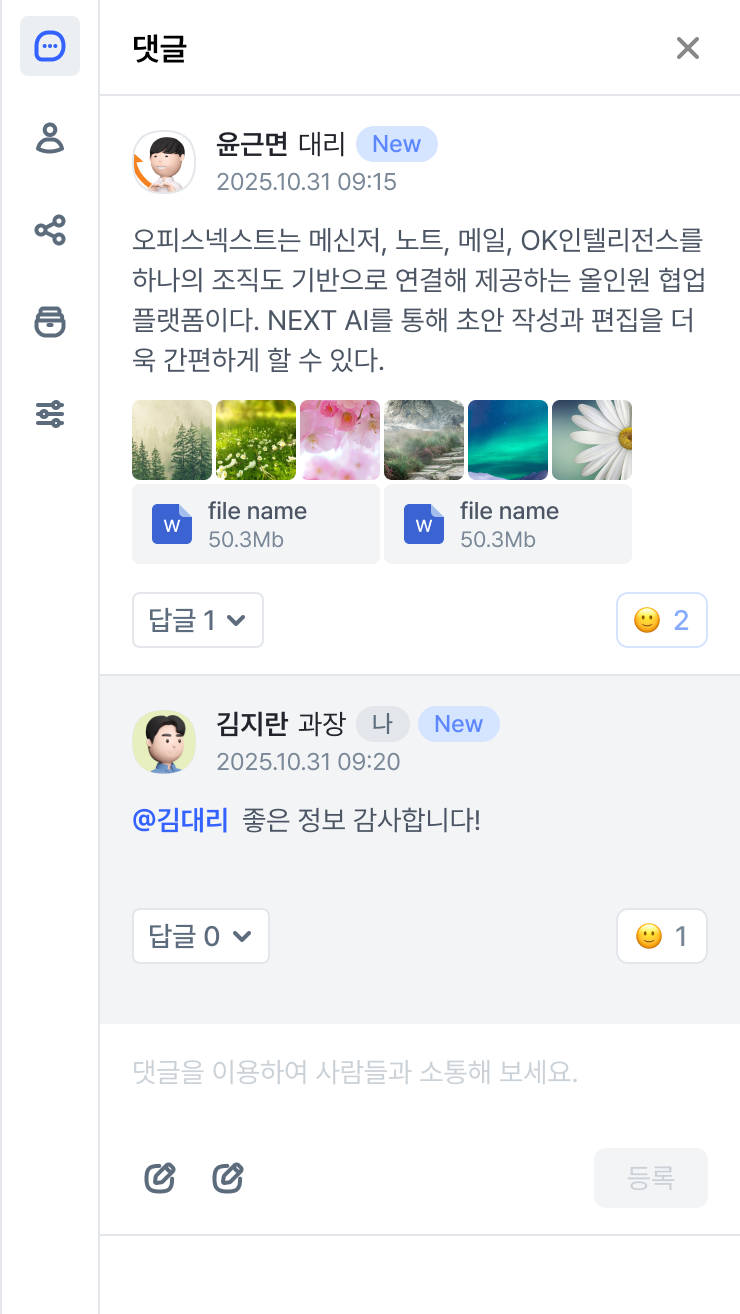This screenshot has width=740, height=1314.
Task: Toggle the emoji reaction showing 1
Action: [662, 936]
